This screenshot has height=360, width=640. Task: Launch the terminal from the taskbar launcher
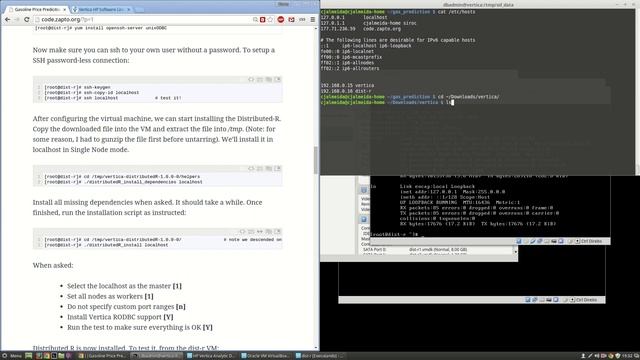54,356
